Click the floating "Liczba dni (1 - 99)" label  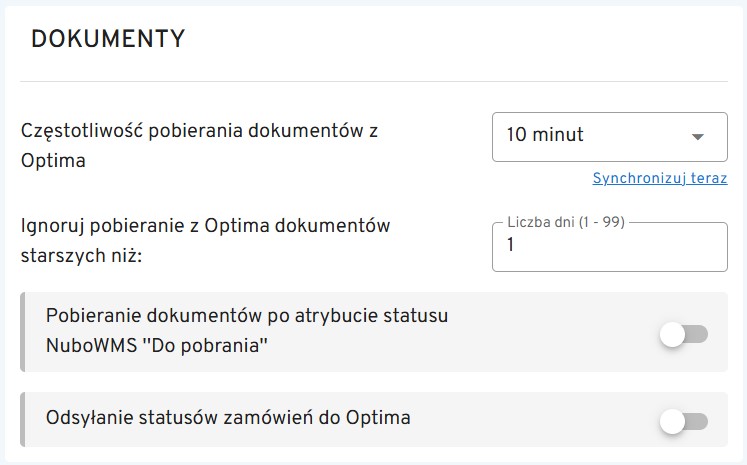(566, 222)
